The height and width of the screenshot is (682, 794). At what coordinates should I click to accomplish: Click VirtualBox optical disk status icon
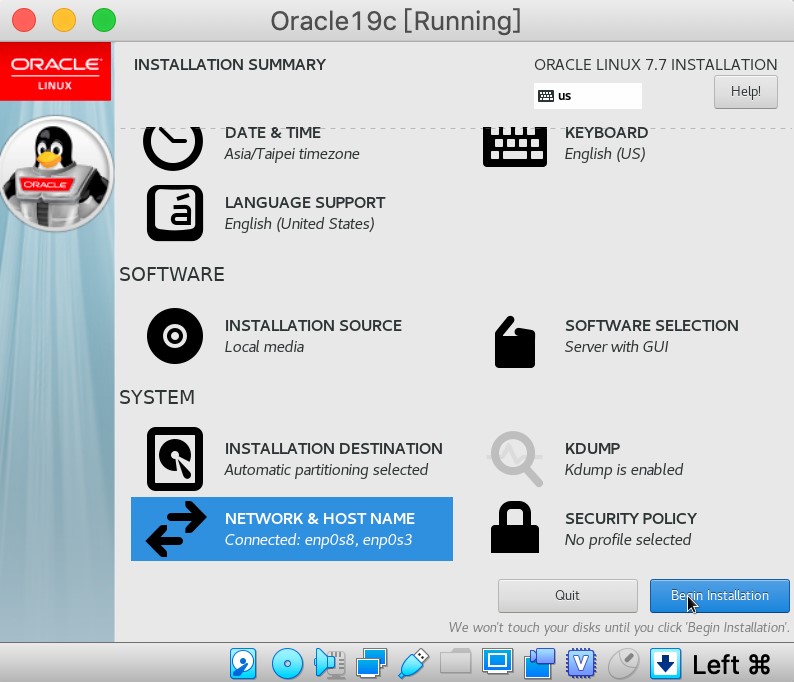(287, 663)
